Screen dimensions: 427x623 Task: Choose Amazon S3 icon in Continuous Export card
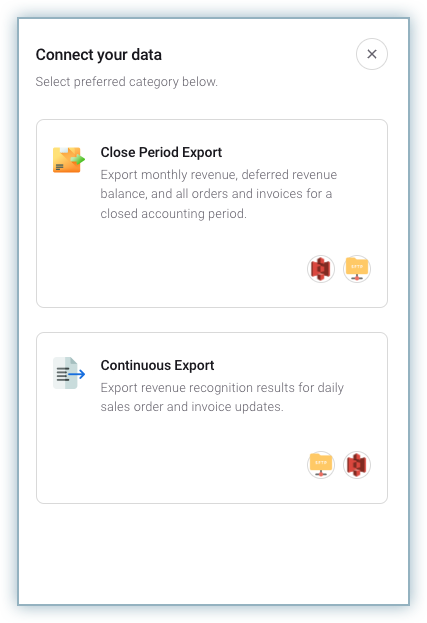coord(357,465)
